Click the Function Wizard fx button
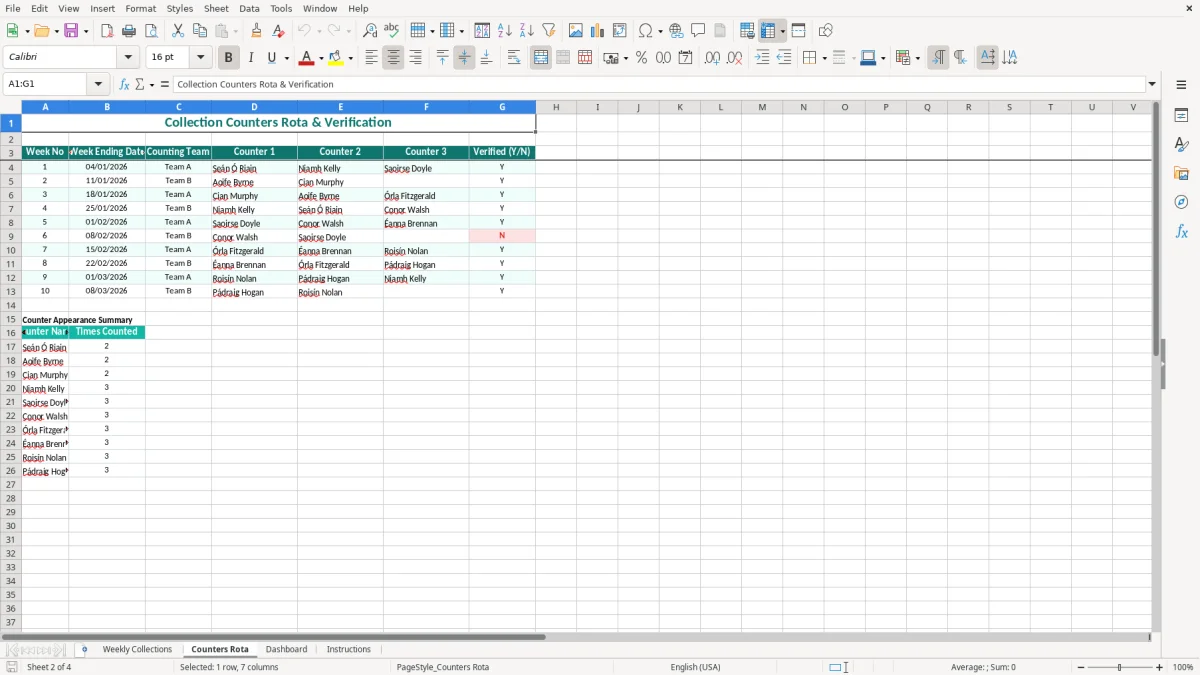This screenshot has width=1200, height=675. click(x=124, y=84)
